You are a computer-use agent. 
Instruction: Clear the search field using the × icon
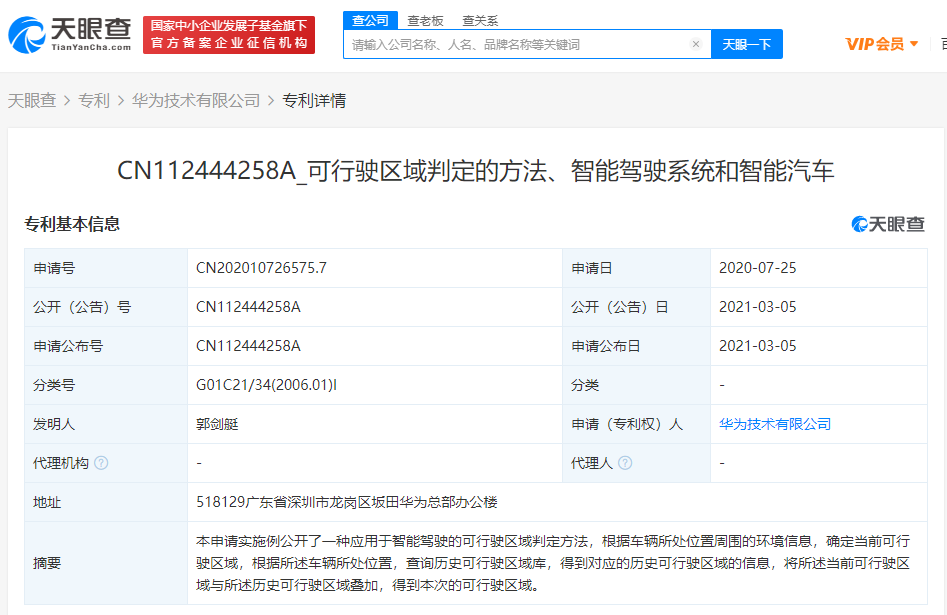point(696,44)
